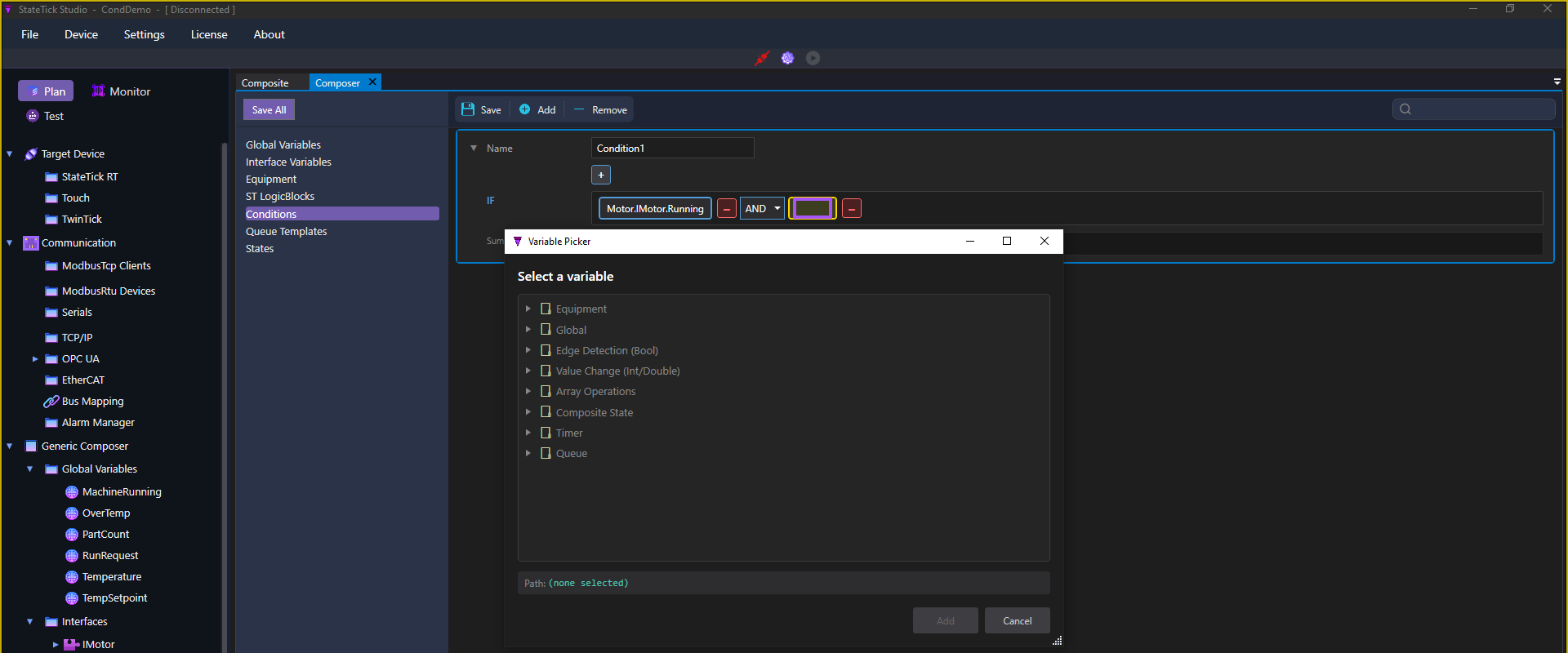Expand the OPC UA tree node

(x=35, y=359)
